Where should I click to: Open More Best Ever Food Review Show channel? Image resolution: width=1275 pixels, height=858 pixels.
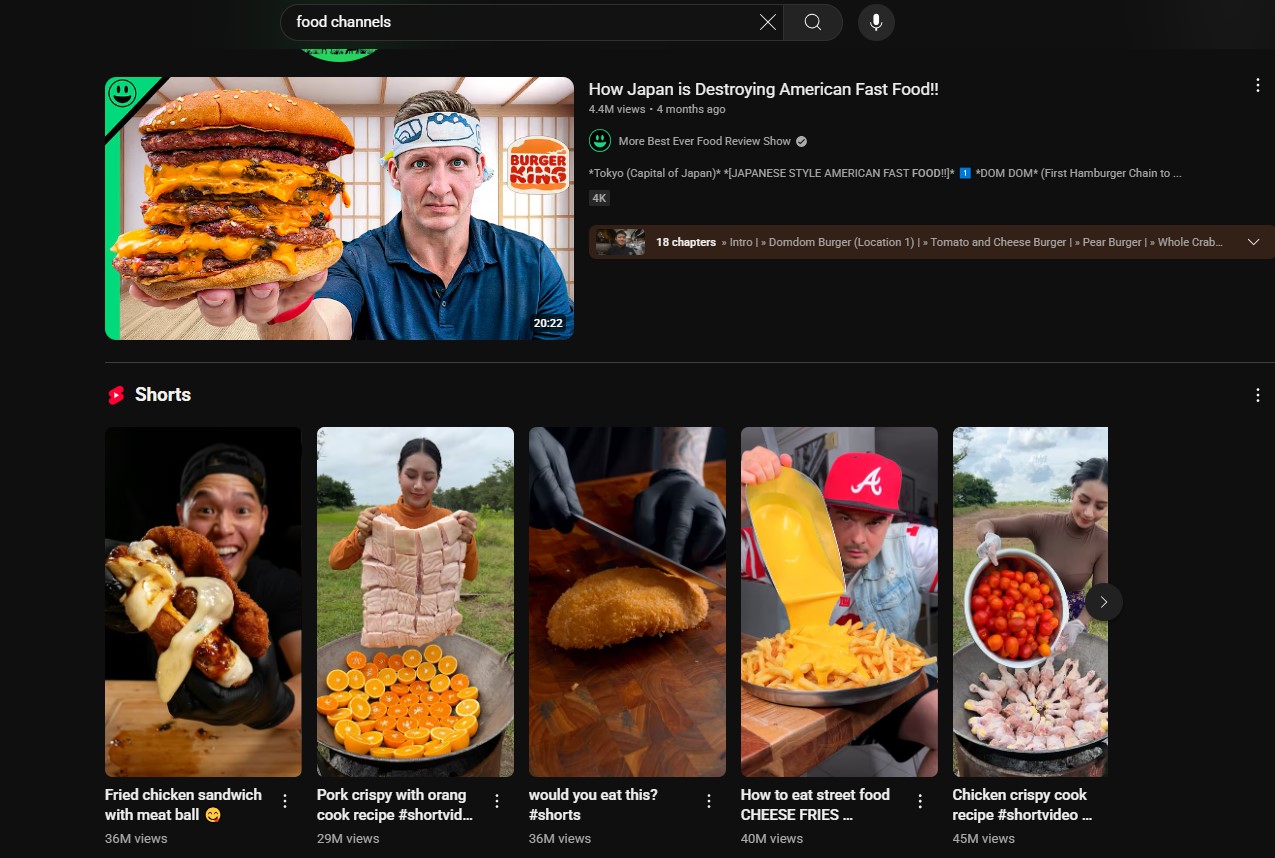tap(704, 141)
